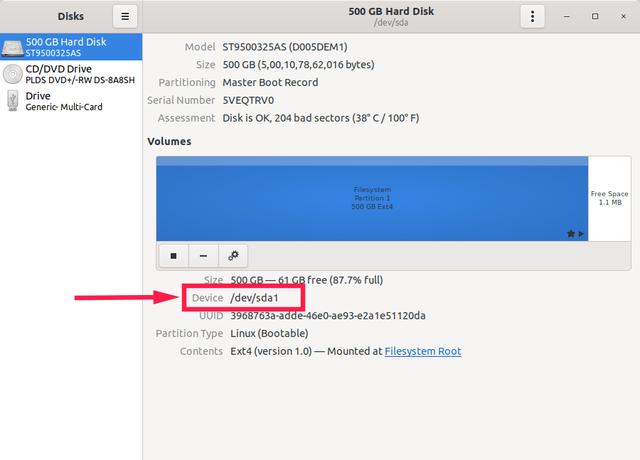Select the CD/DVD Drive entry in sidebar
The height and width of the screenshot is (460, 640).
(71, 74)
